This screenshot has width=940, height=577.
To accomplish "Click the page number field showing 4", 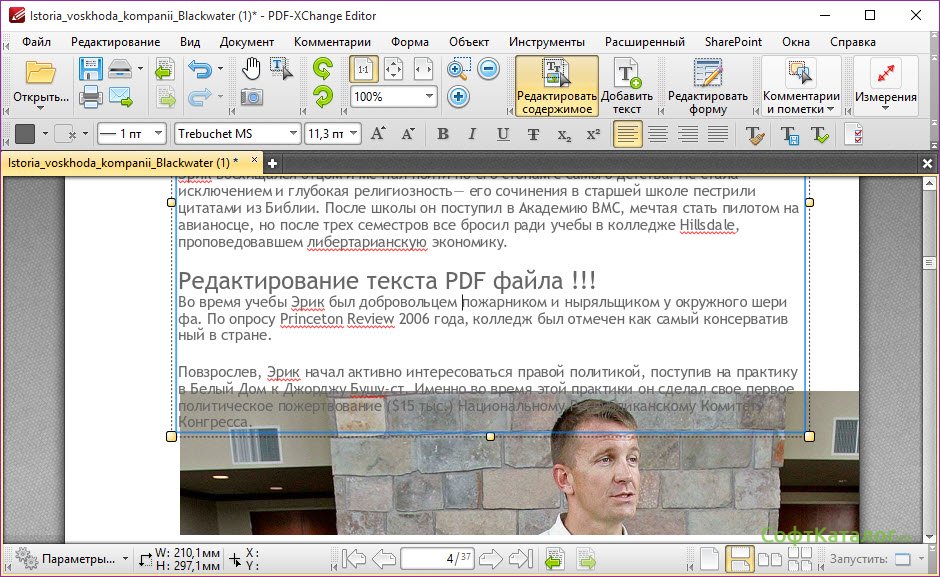I will tap(439, 559).
